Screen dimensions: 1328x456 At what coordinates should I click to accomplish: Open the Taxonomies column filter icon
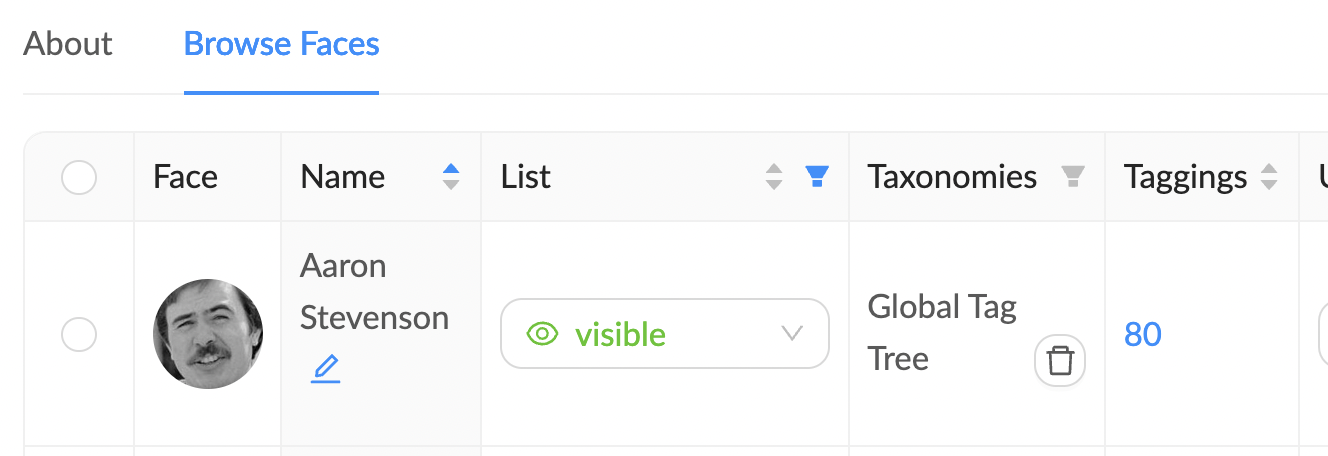pos(1072,177)
